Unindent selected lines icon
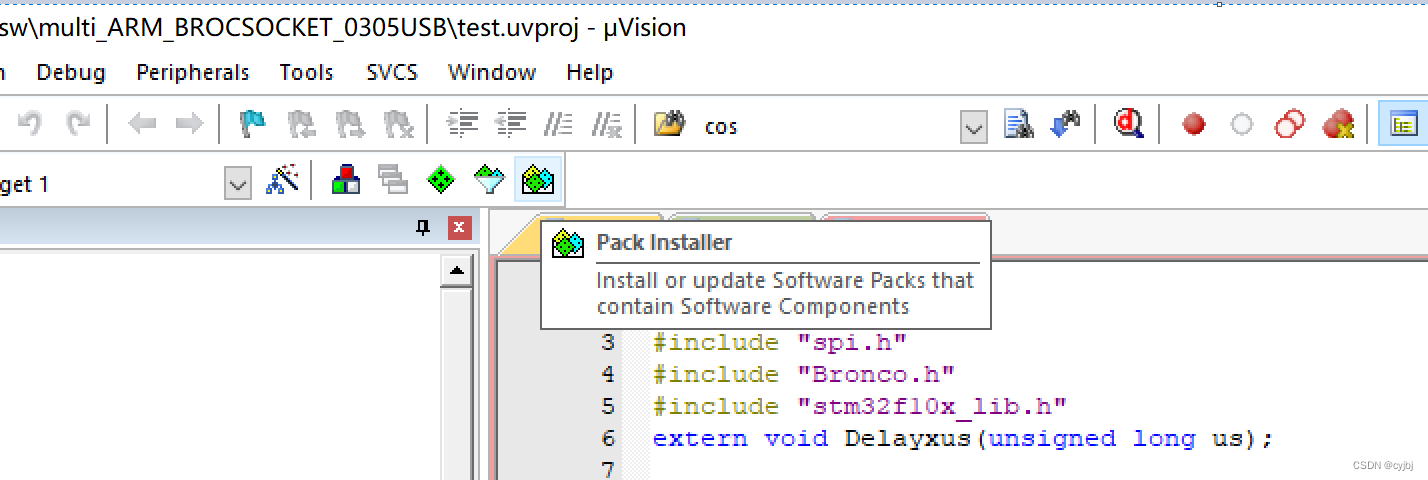 coord(511,125)
